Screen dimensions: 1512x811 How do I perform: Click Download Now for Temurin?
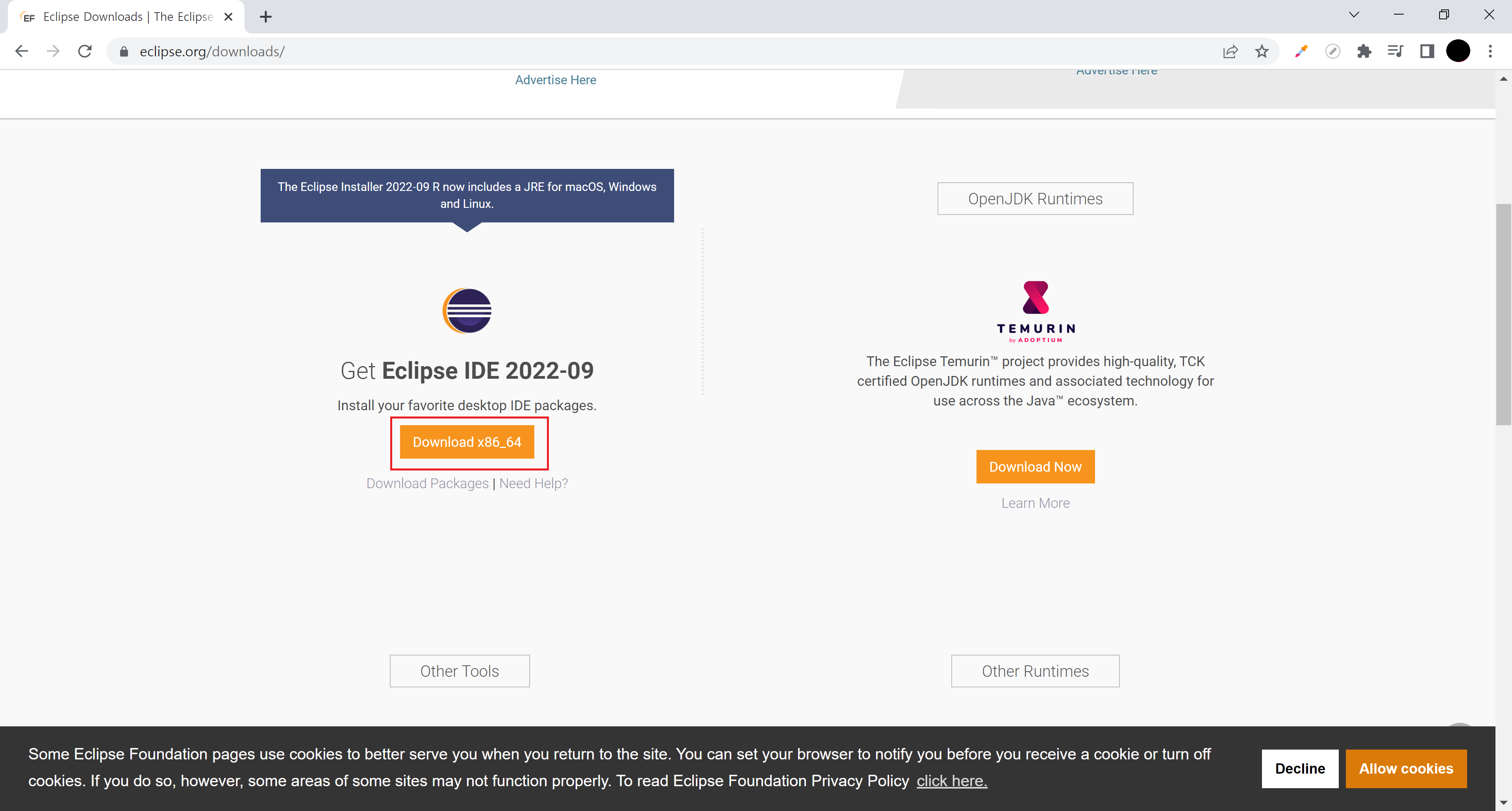(x=1035, y=467)
